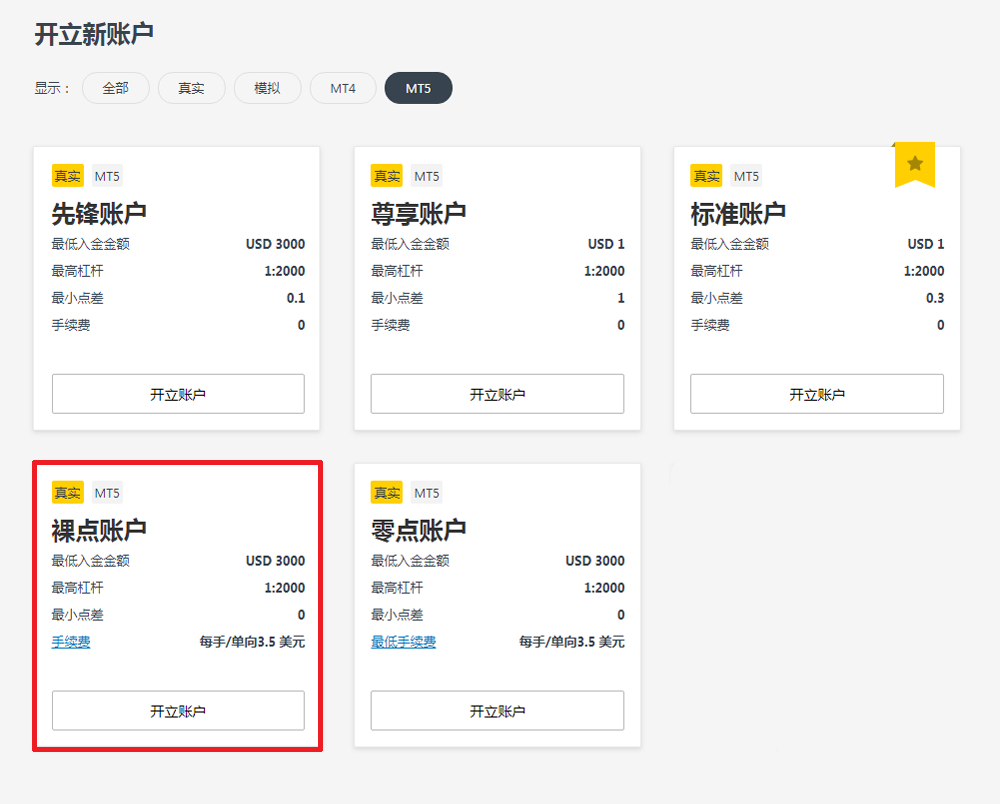1000x804 pixels.
Task: Open account button under 先锋账户
Action: pyautogui.click(x=178, y=394)
